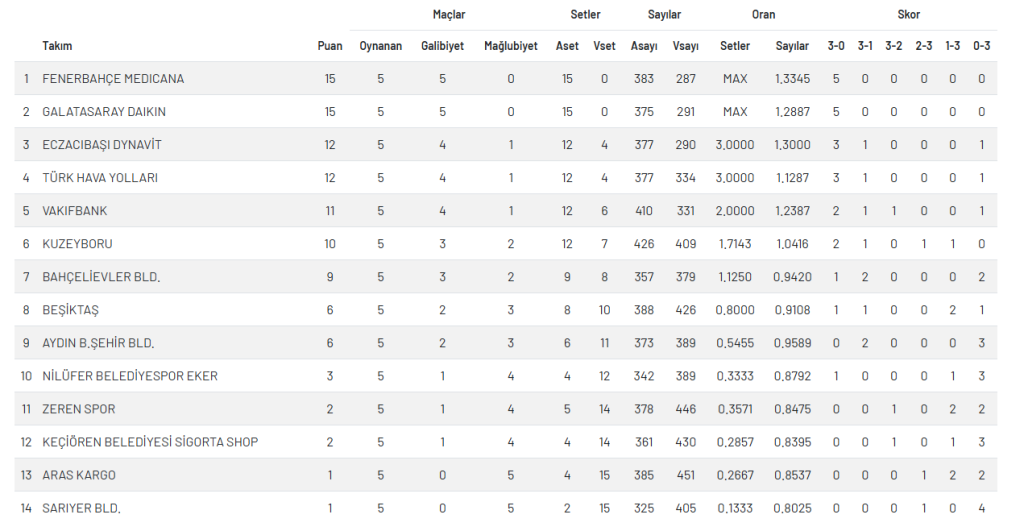Image resolution: width=1024 pixels, height=531 pixels.
Task: Click KUZEYBORU team name
Action: (77, 244)
